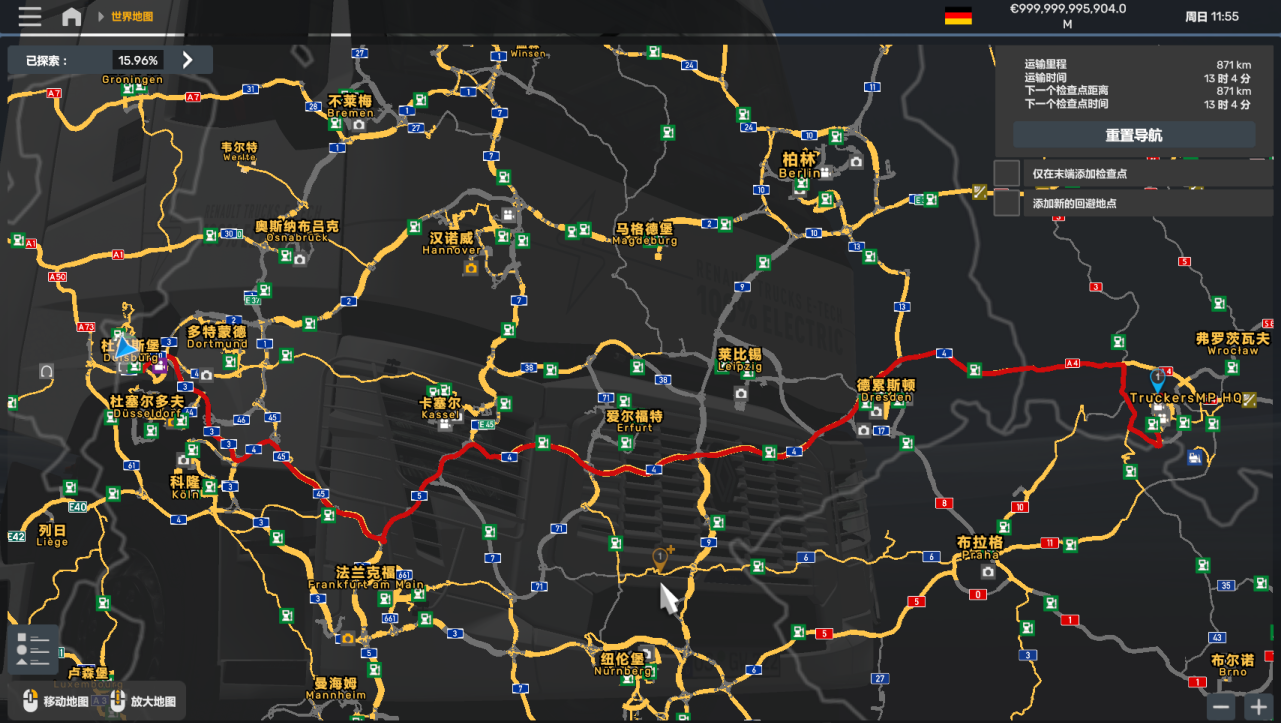Click gas station icon right of Winsen
This screenshot has height=723, width=1281.
pyautogui.click(x=653, y=52)
